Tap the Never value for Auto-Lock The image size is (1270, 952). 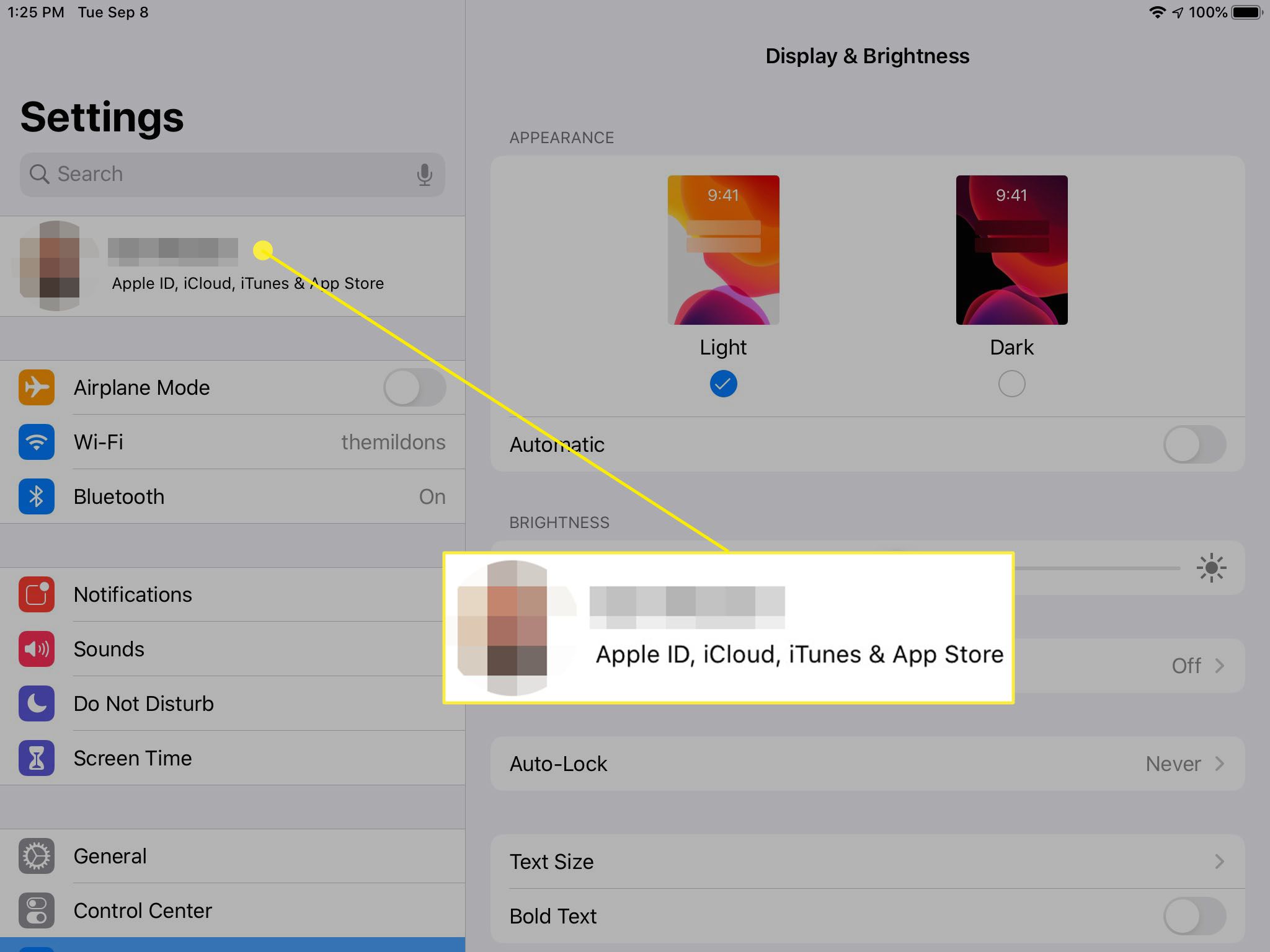pyautogui.click(x=1173, y=764)
